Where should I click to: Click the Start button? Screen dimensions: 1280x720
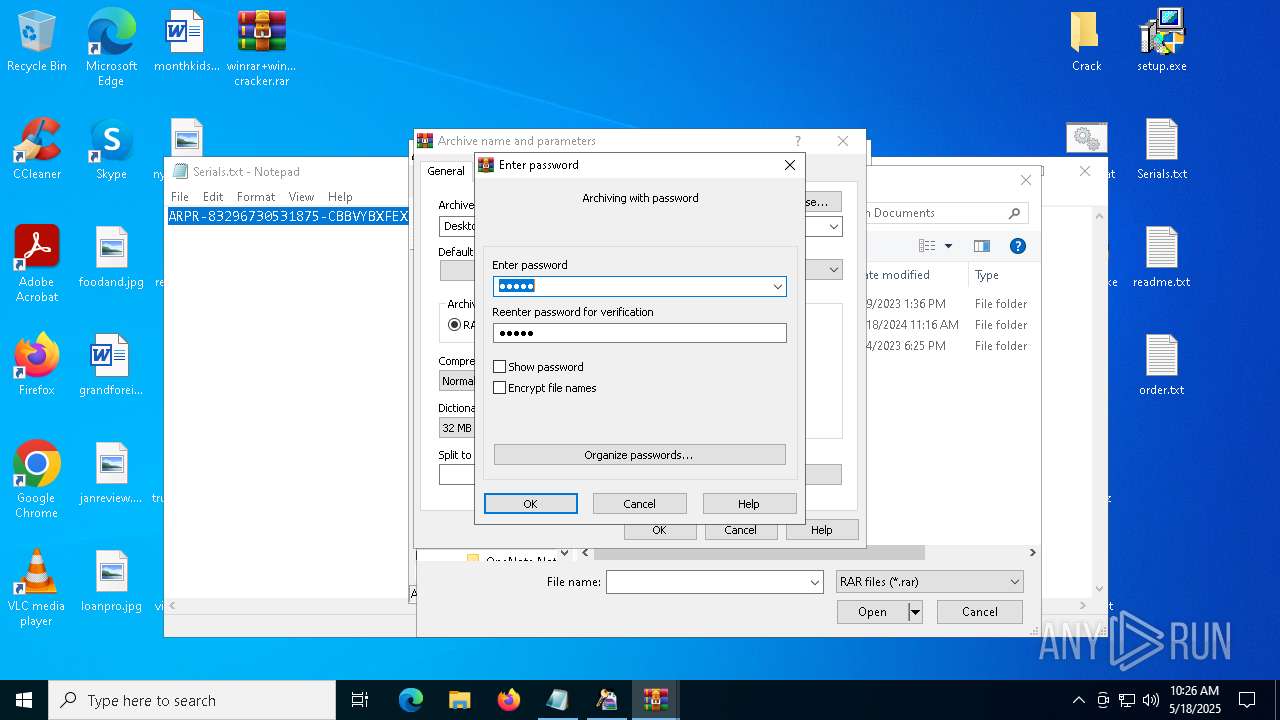(x=24, y=700)
